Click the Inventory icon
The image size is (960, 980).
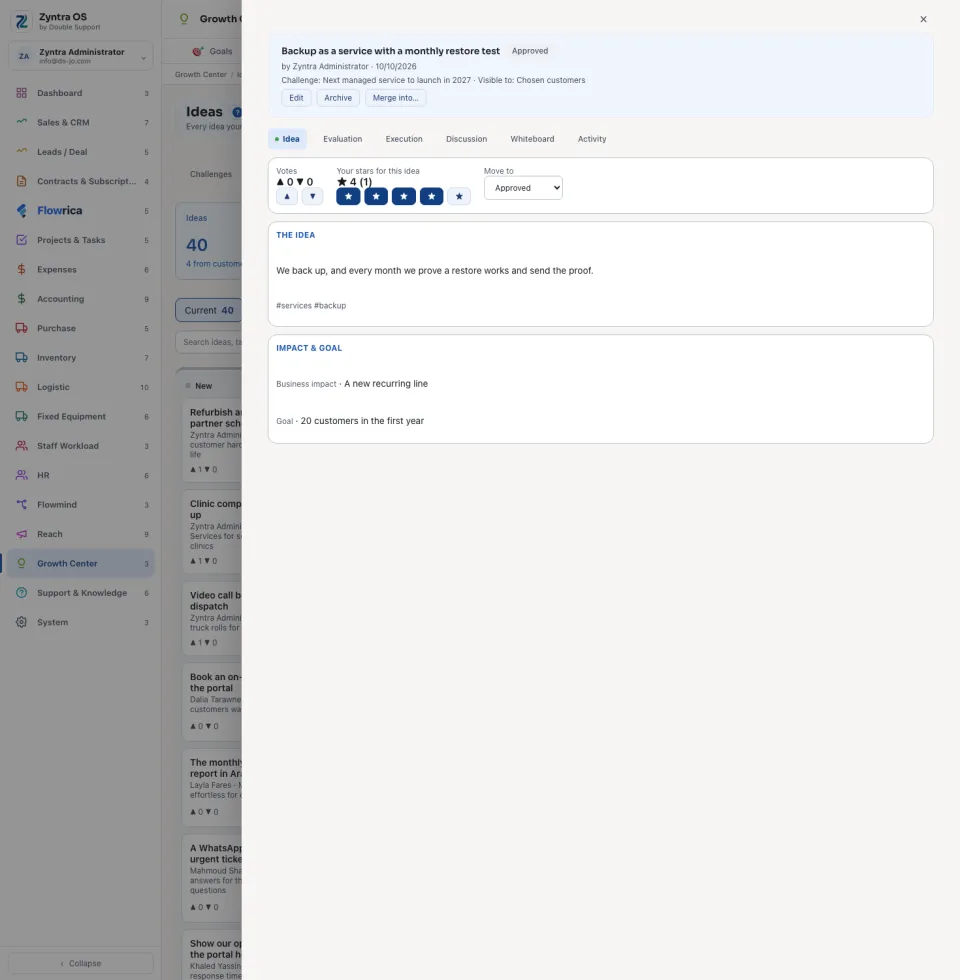tap(21, 358)
